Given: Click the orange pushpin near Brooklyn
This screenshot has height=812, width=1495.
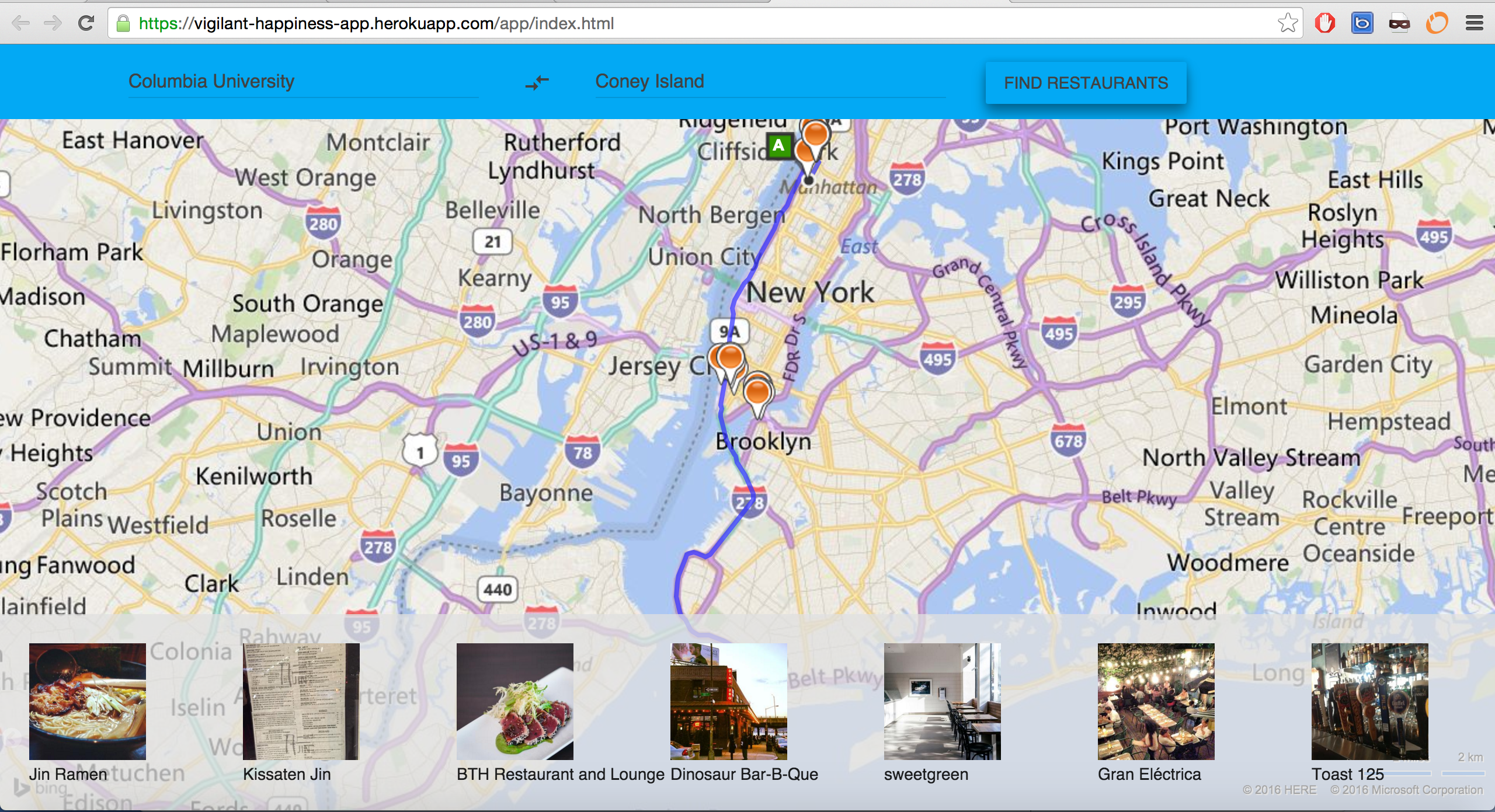Looking at the screenshot, I should click(758, 392).
